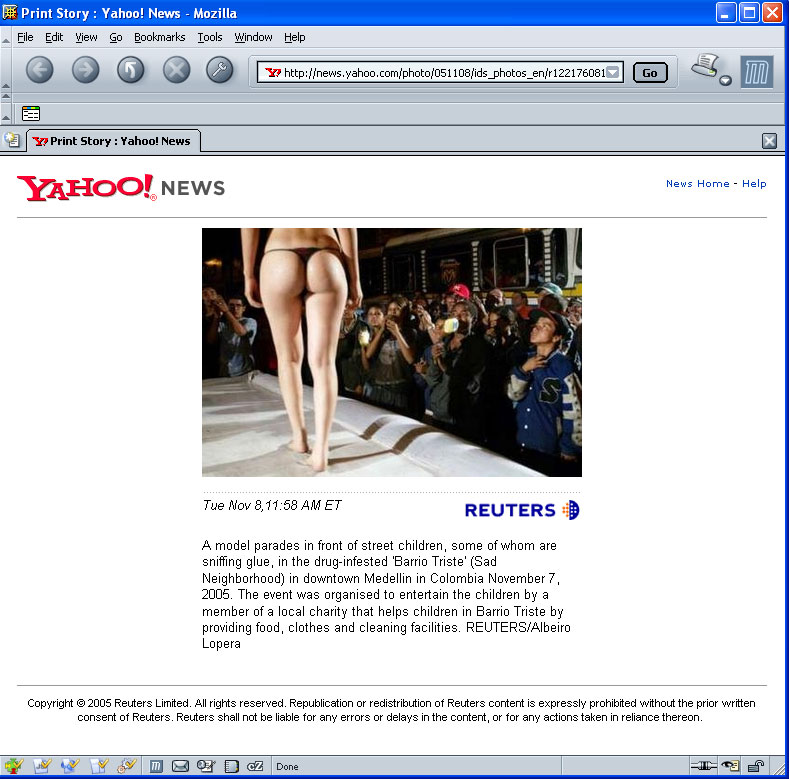
Task: Follow the Help link on the Yahoo page
Action: pos(754,184)
